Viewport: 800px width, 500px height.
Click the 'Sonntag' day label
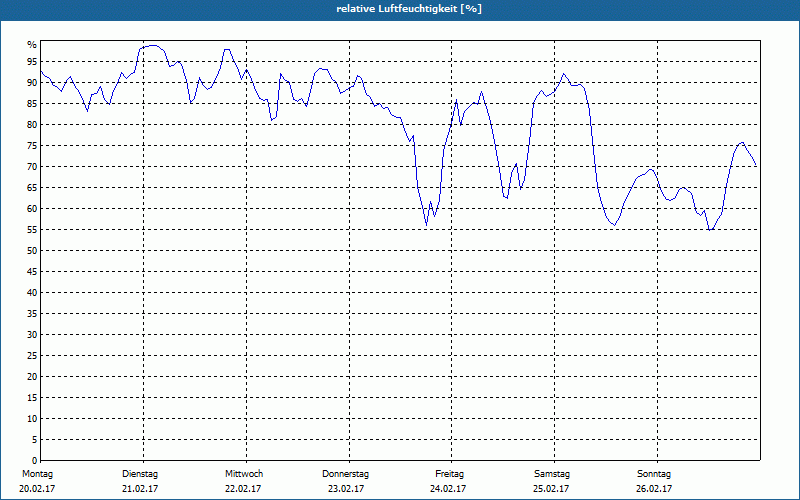tap(654, 474)
